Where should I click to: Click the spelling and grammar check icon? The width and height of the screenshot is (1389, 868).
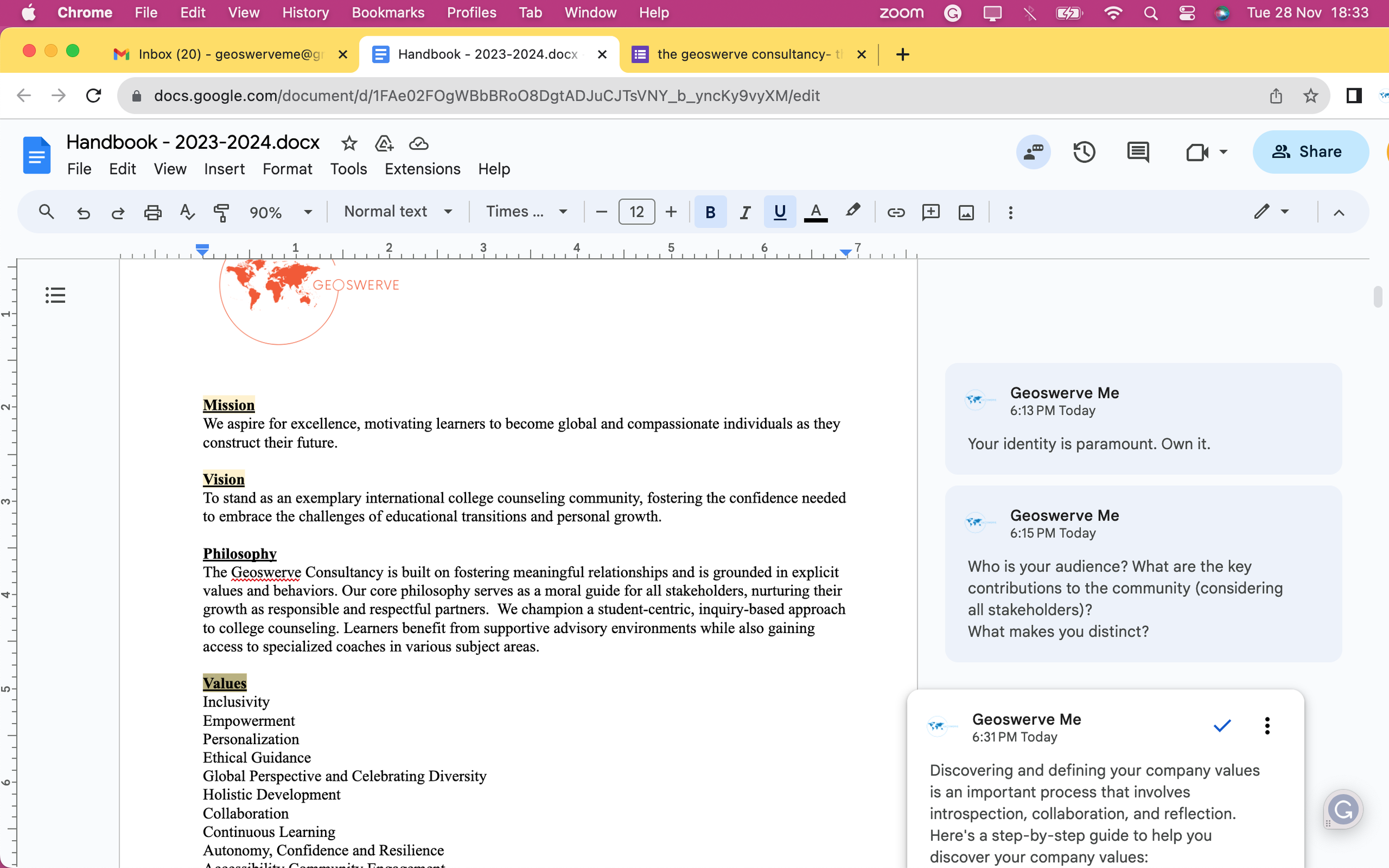187,212
